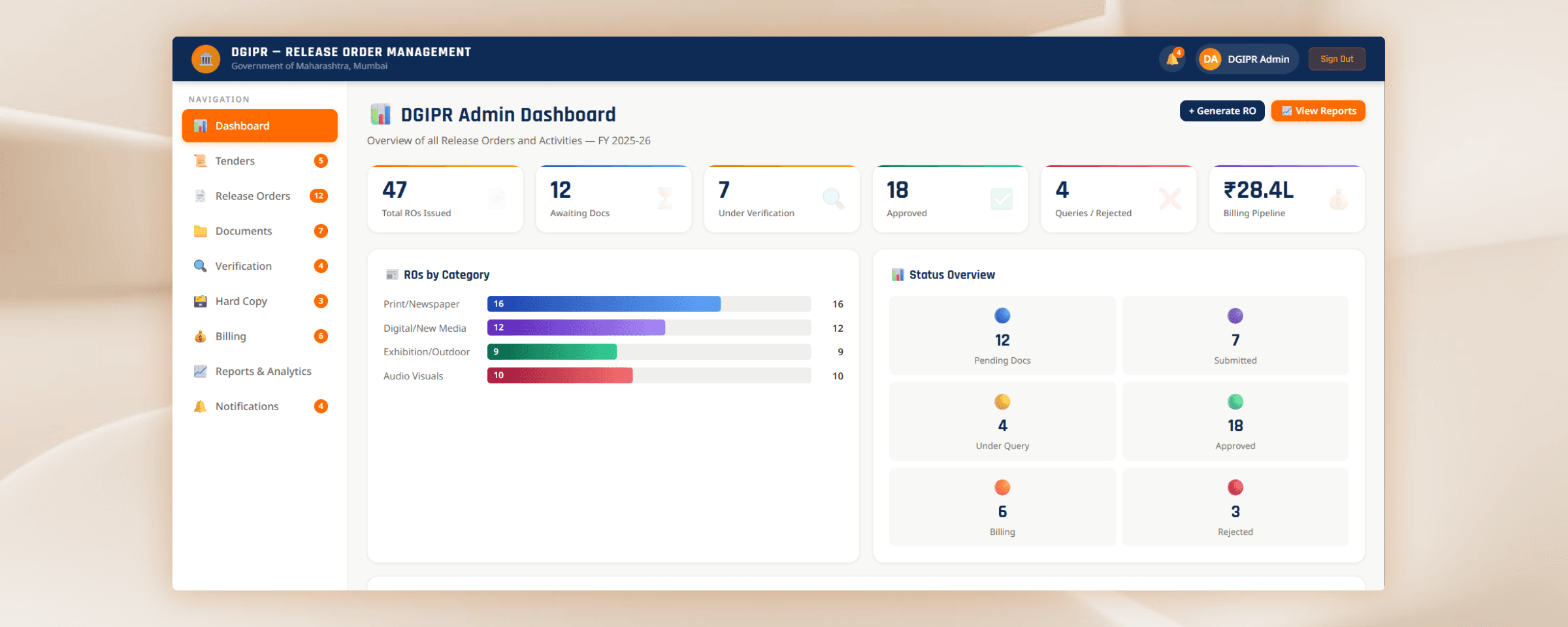The width and height of the screenshot is (1568, 627).
Task: Click the "Print/Newspaper" category label
Action: 421,304
